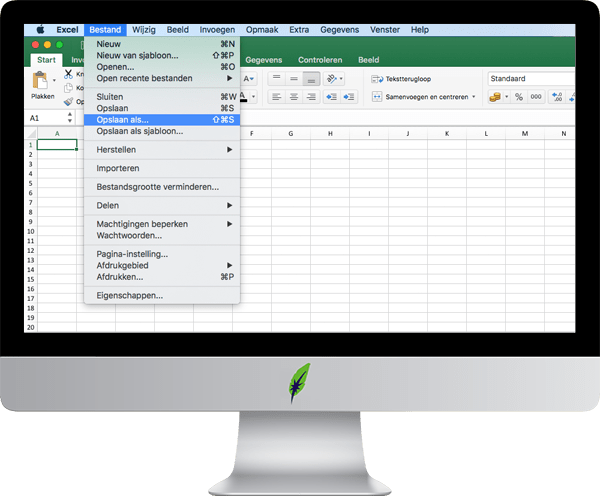Viewport: 600px width, 496px height.
Task: Click the copy documents icon
Action: 68,88
